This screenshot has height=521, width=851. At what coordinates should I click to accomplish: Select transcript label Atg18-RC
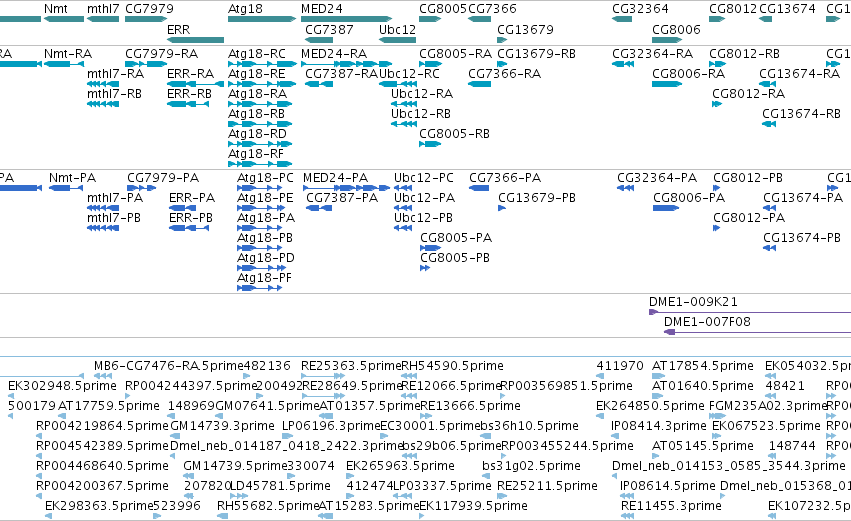pos(257,54)
